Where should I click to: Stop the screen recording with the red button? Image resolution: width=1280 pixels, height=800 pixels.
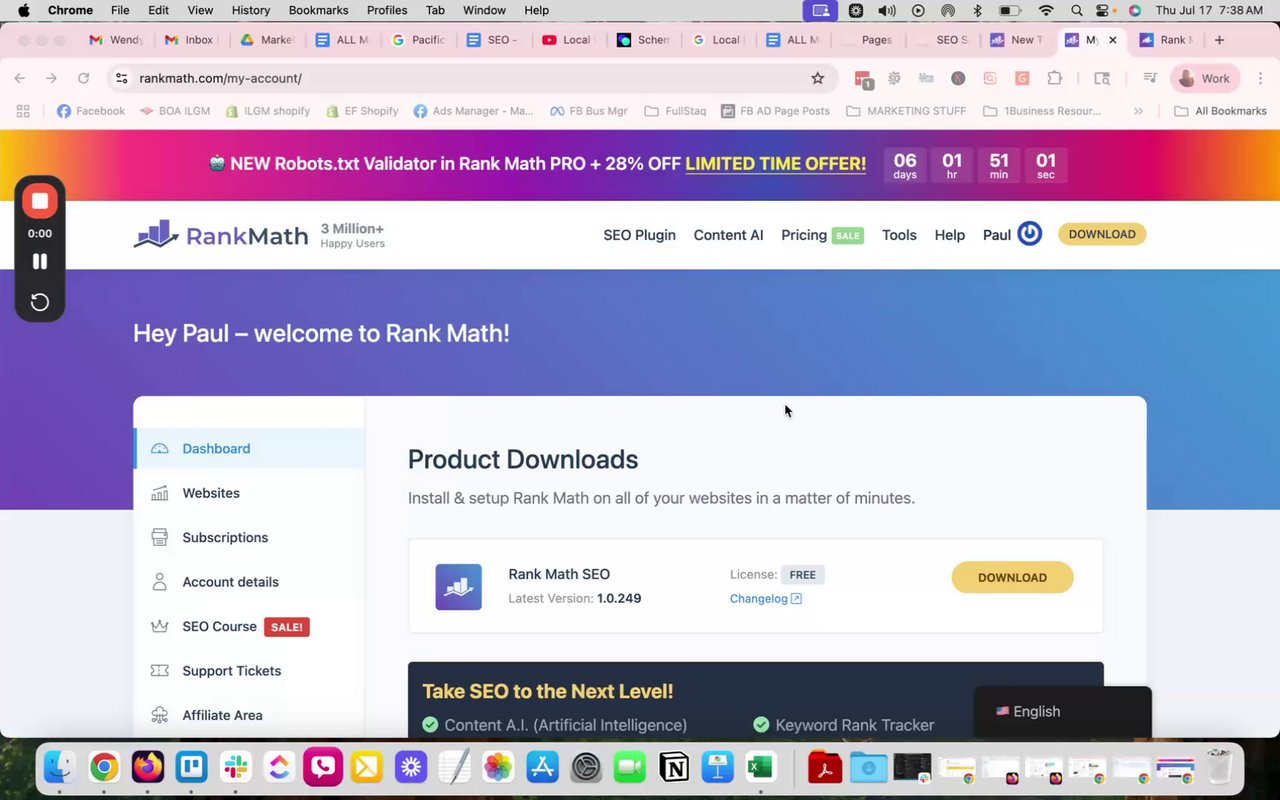40,201
